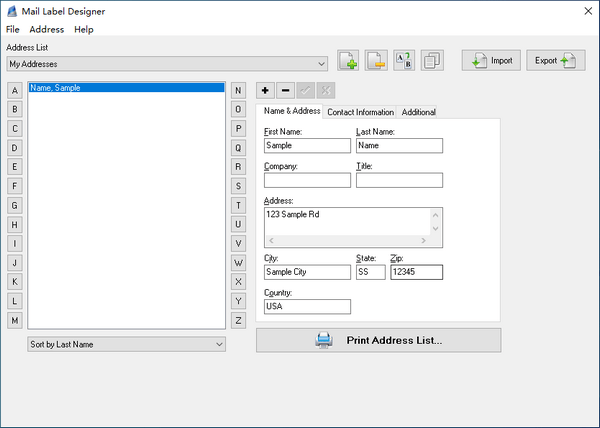Click the Address field horizontal scrollbar
The width and height of the screenshot is (600, 428).
345,241
